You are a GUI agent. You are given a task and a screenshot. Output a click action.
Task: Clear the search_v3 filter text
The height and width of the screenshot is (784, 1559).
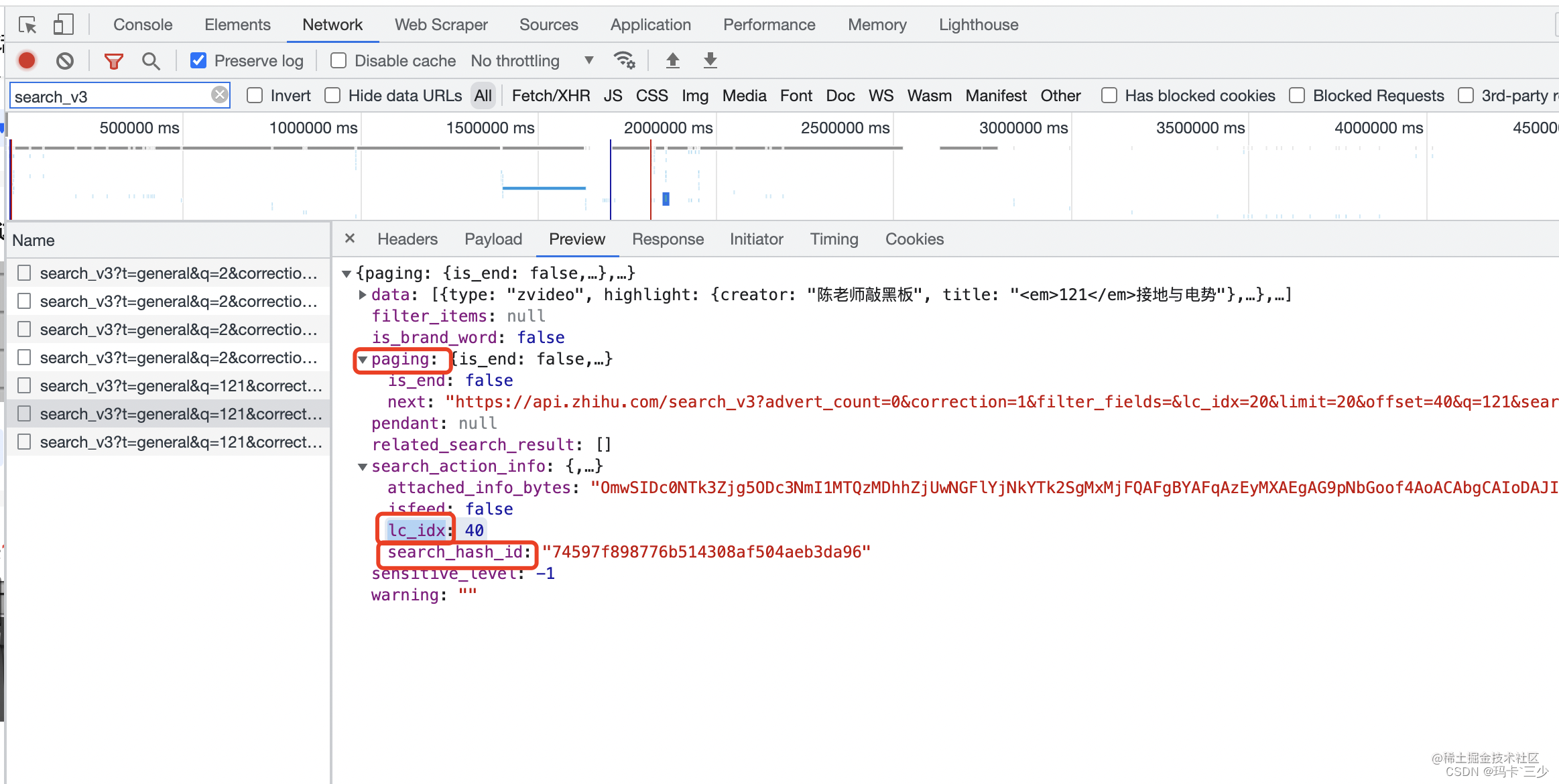tap(219, 95)
